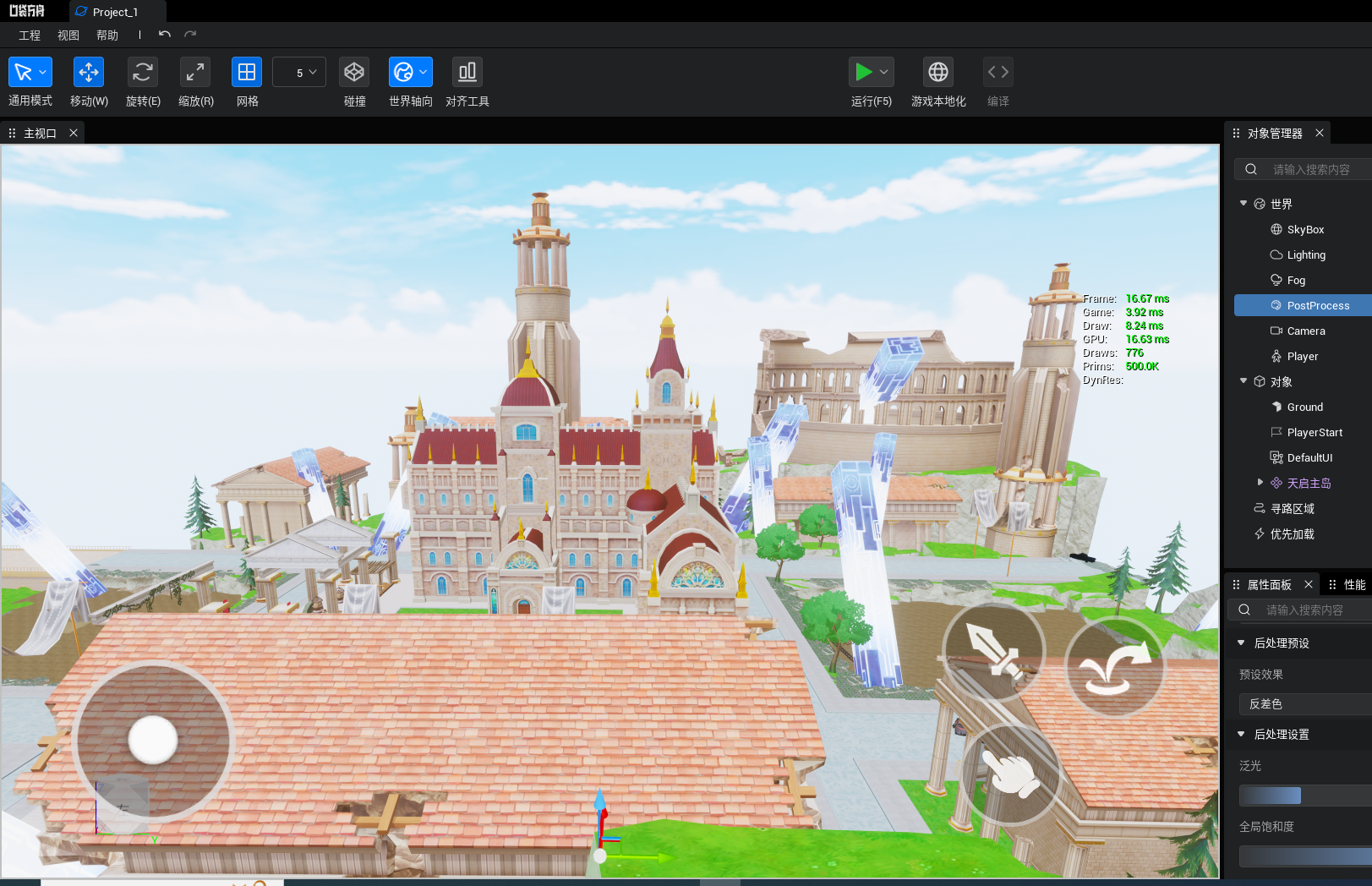1372x886 pixels.
Task: Activate the Rotate (E) tool
Action: pos(143,72)
